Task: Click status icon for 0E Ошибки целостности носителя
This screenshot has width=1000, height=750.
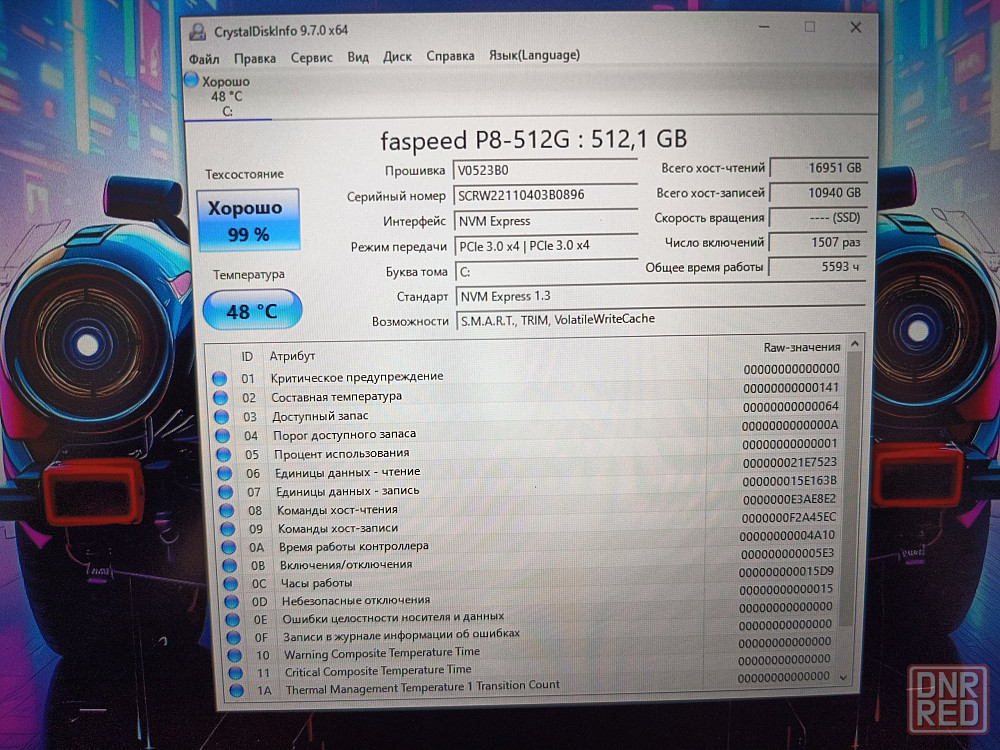Action: point(233,619)
